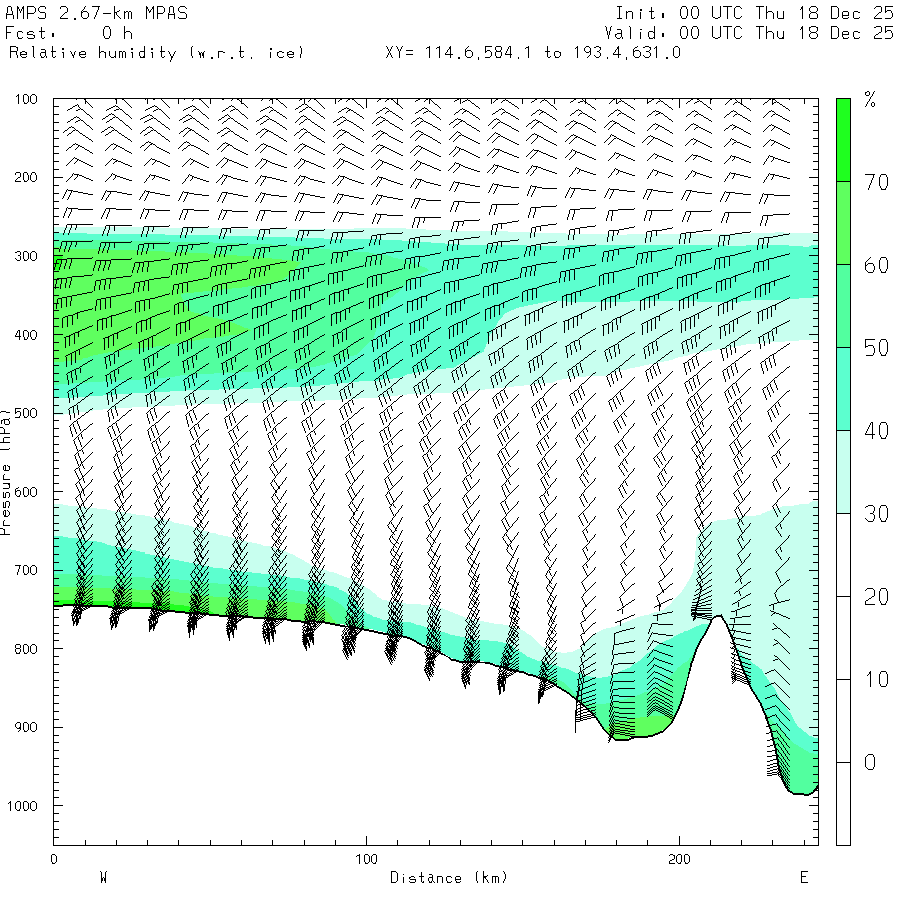Viewport: 900px width, 900px height.
Task: Click the '300' pressure axis tick label
Action: (26, 256)
